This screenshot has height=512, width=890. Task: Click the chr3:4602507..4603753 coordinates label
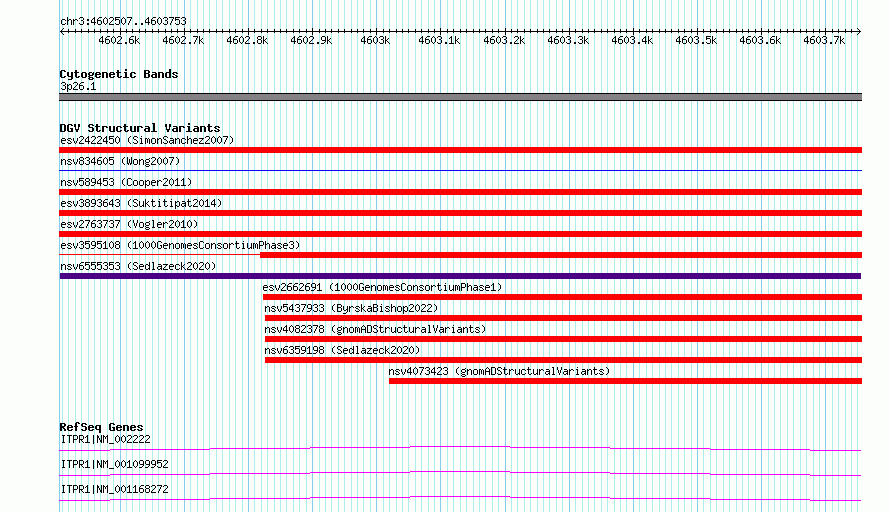tap(123, 21)
